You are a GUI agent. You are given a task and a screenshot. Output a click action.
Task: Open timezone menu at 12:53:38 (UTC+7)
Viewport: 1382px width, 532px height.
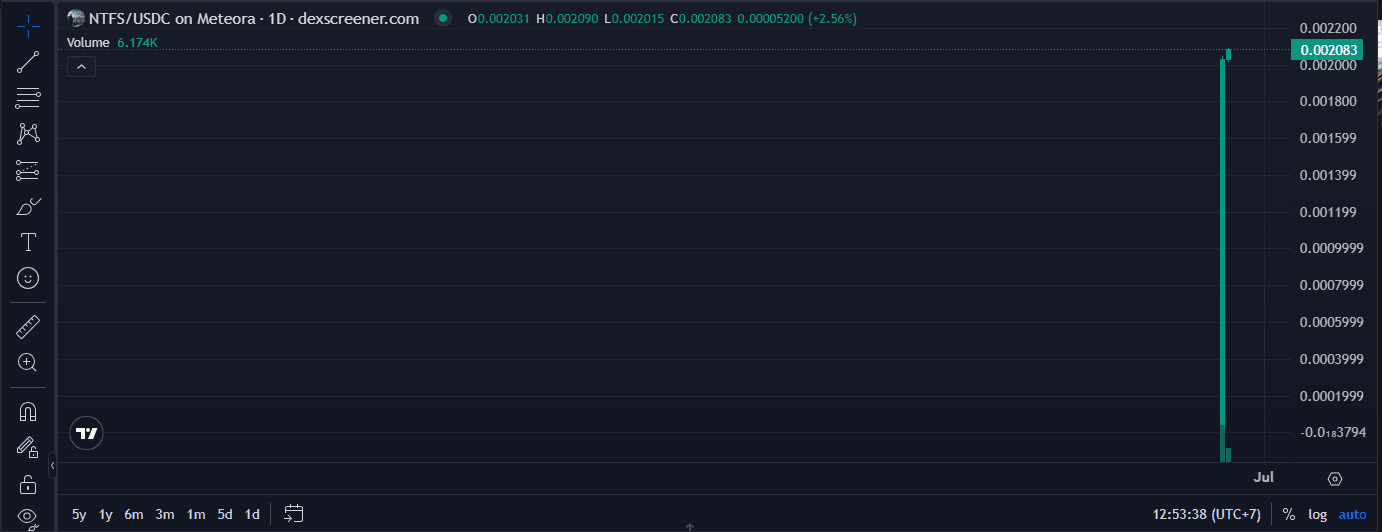[x=1207, y=514]
